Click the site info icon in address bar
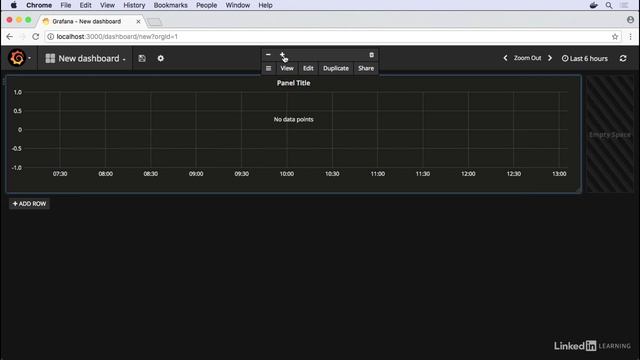Image resolution: width=640 pixels, height=360 pixels. click(x=51, y=37)
